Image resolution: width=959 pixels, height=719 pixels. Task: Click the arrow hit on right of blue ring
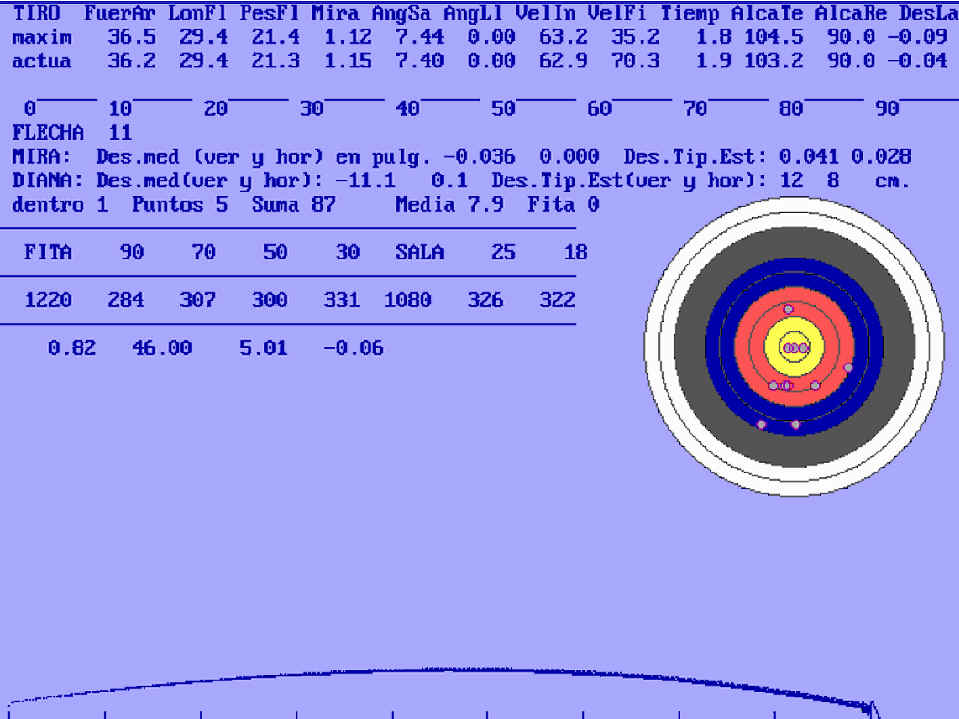tap(848, 367)
